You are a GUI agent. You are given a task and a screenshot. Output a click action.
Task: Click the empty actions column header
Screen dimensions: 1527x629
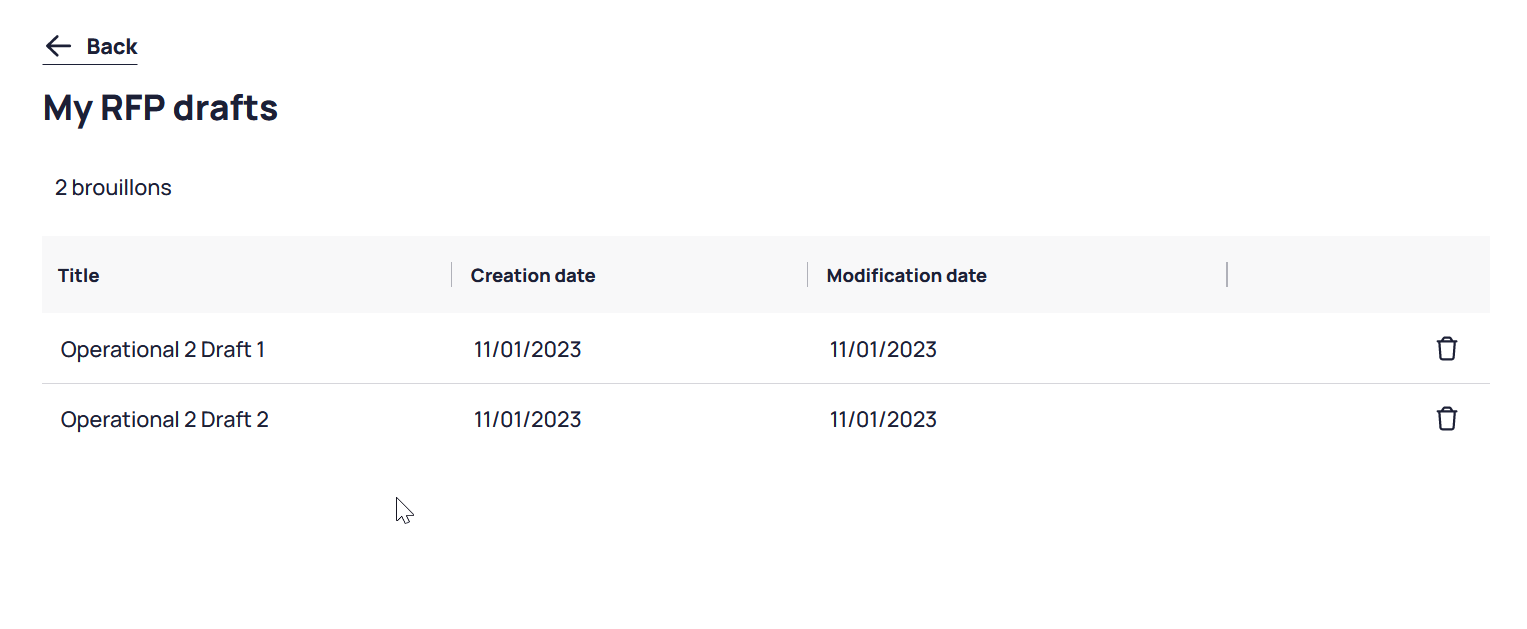point(1359,275)
